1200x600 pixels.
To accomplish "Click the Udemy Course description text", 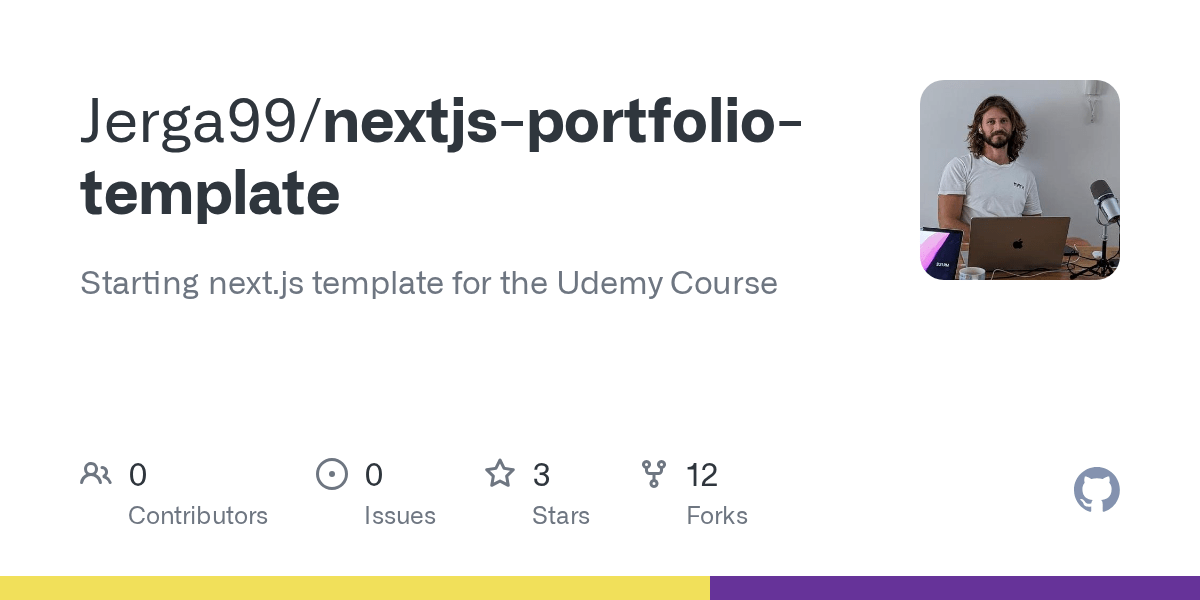I will 667,283.
